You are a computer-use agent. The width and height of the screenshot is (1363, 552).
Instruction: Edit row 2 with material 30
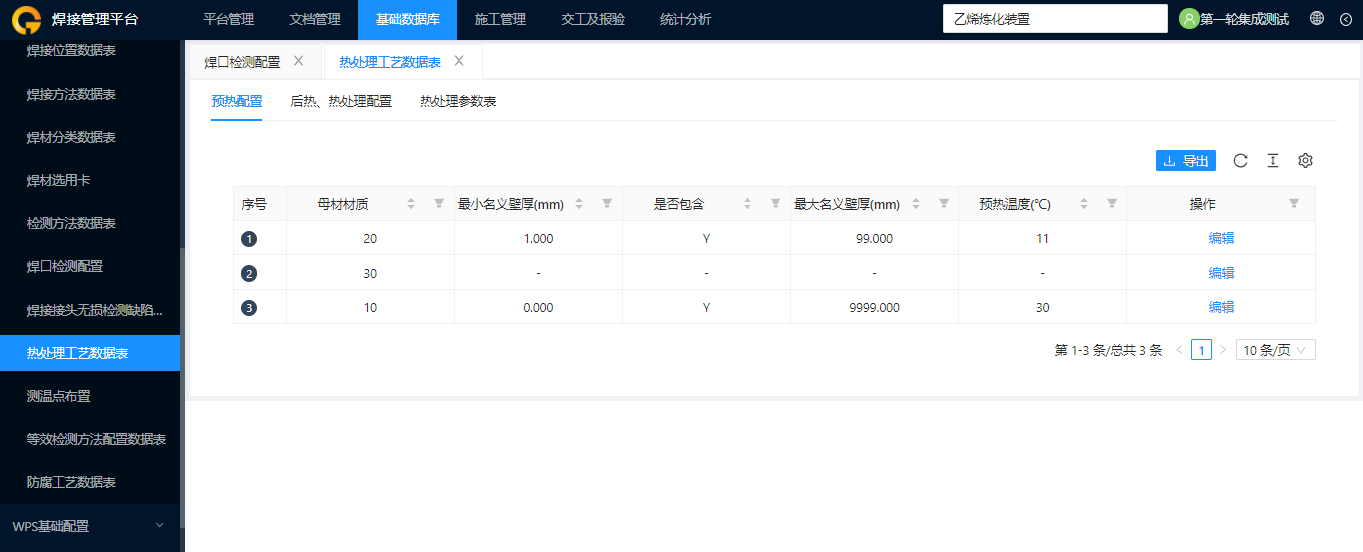[x=1221, y=273]
